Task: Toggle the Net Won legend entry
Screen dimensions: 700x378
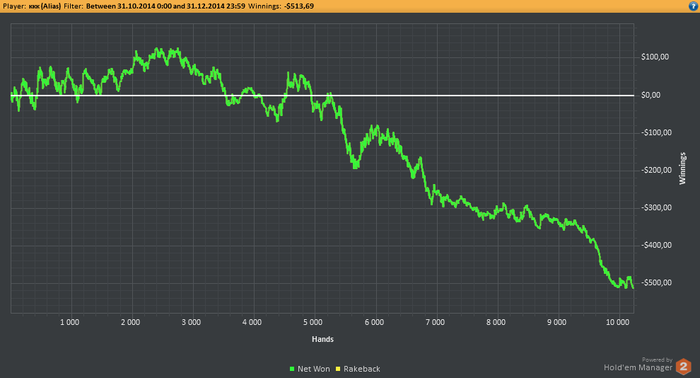Action: (310, 369)
